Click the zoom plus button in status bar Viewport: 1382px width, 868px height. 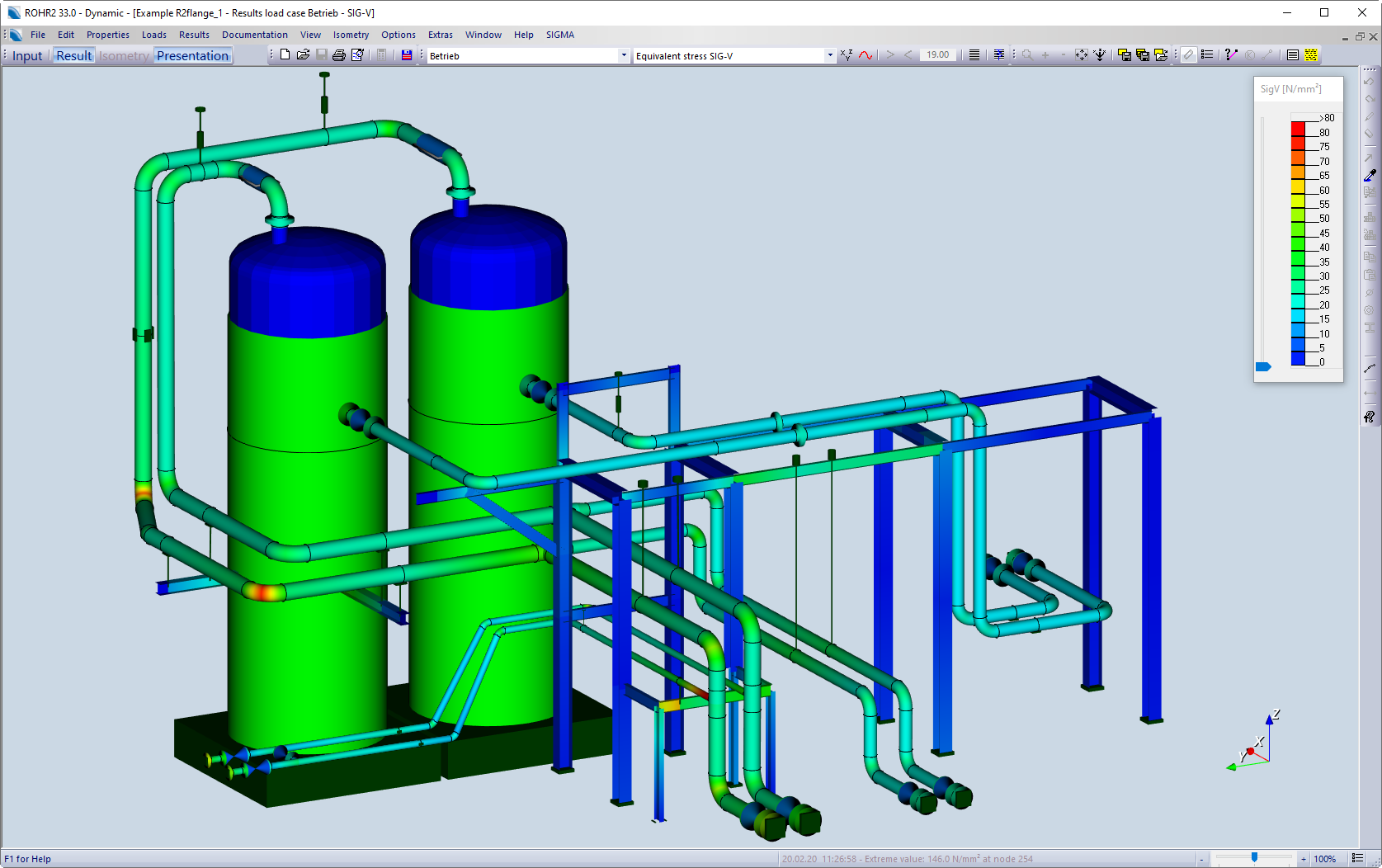tap(1304, 859)
